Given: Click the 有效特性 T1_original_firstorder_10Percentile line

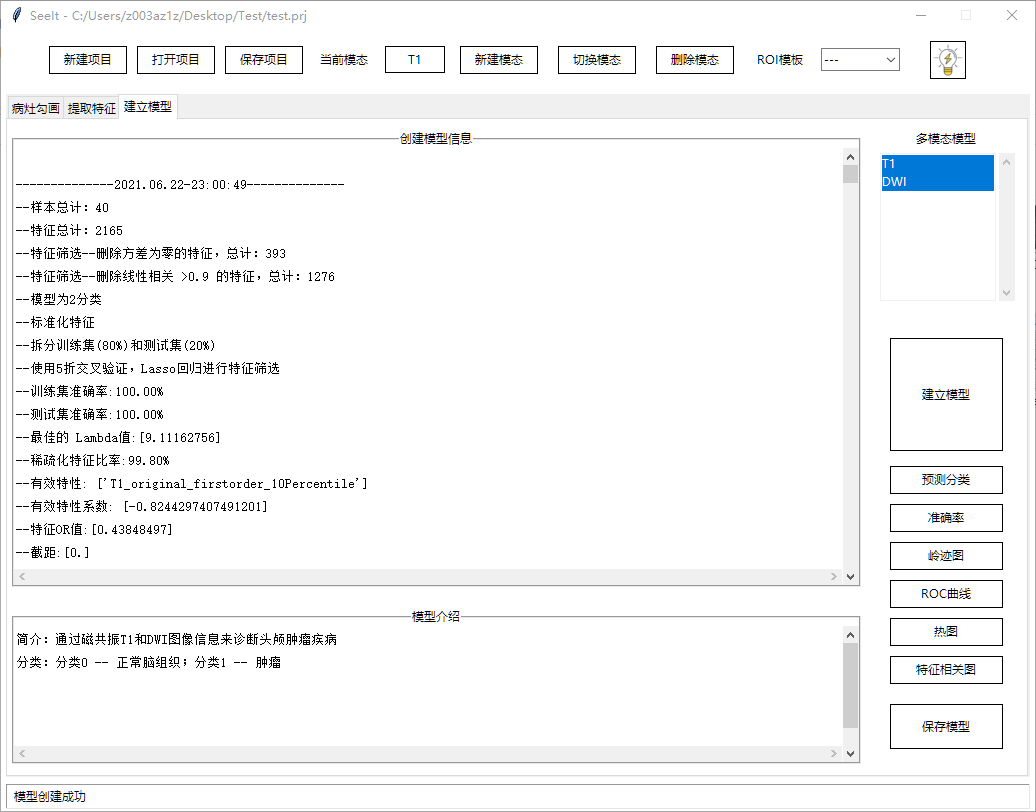Looking at the screenshot, I should point(192,484).
